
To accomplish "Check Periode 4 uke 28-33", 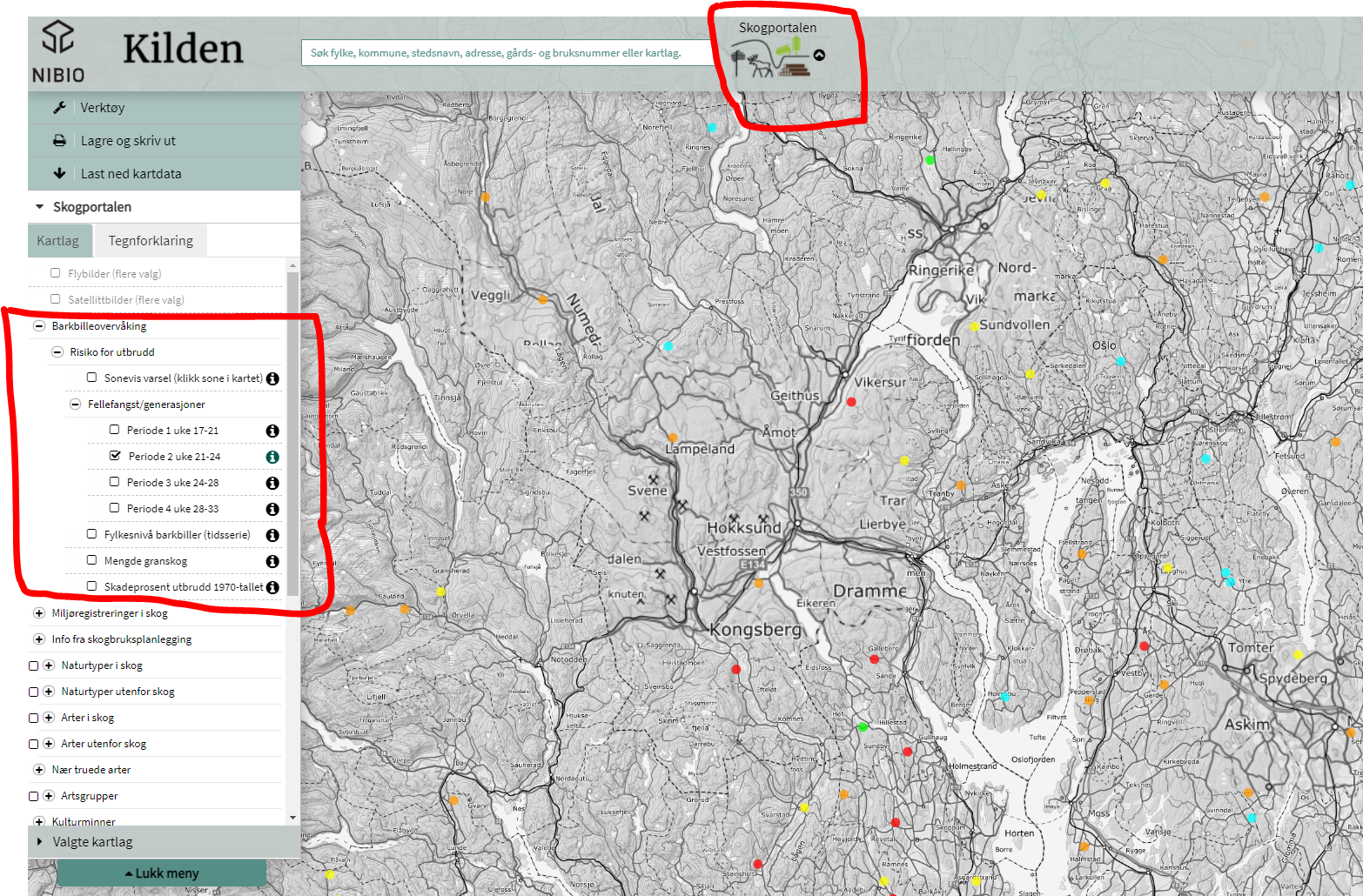I will coord(114,508).
